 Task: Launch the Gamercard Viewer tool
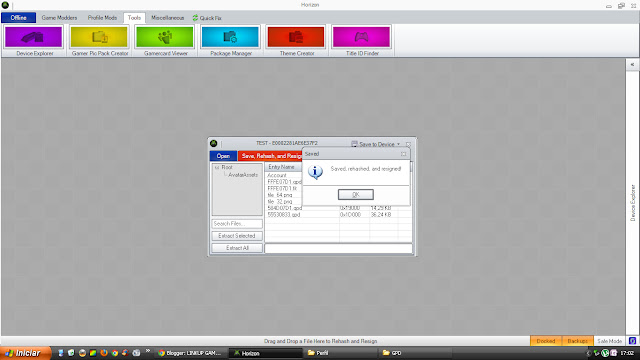pos(165,41)
